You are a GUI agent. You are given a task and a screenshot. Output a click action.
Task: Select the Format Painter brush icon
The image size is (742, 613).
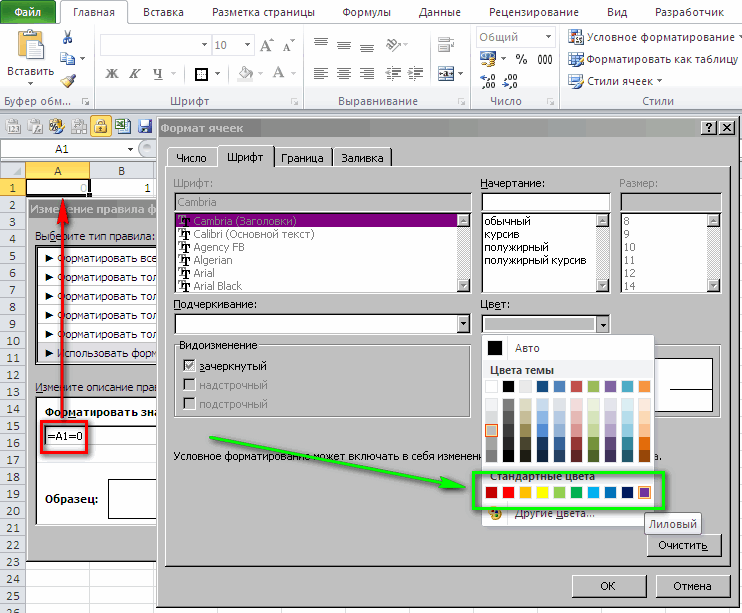click(x=69, y=80)
